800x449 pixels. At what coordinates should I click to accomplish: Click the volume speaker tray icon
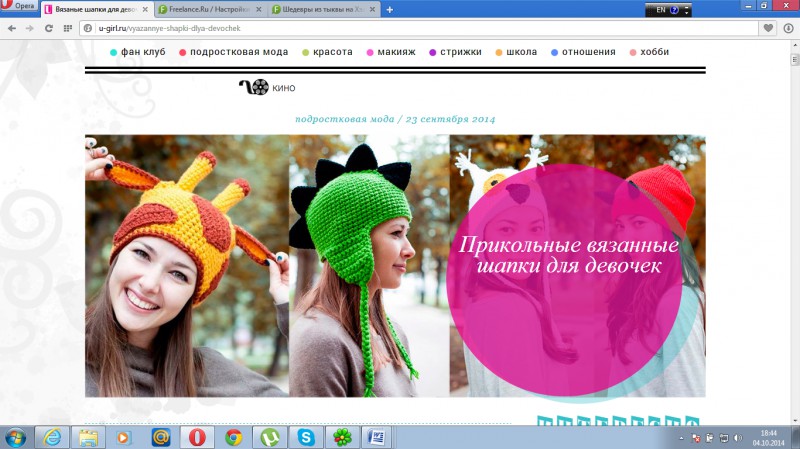(738, 438)
